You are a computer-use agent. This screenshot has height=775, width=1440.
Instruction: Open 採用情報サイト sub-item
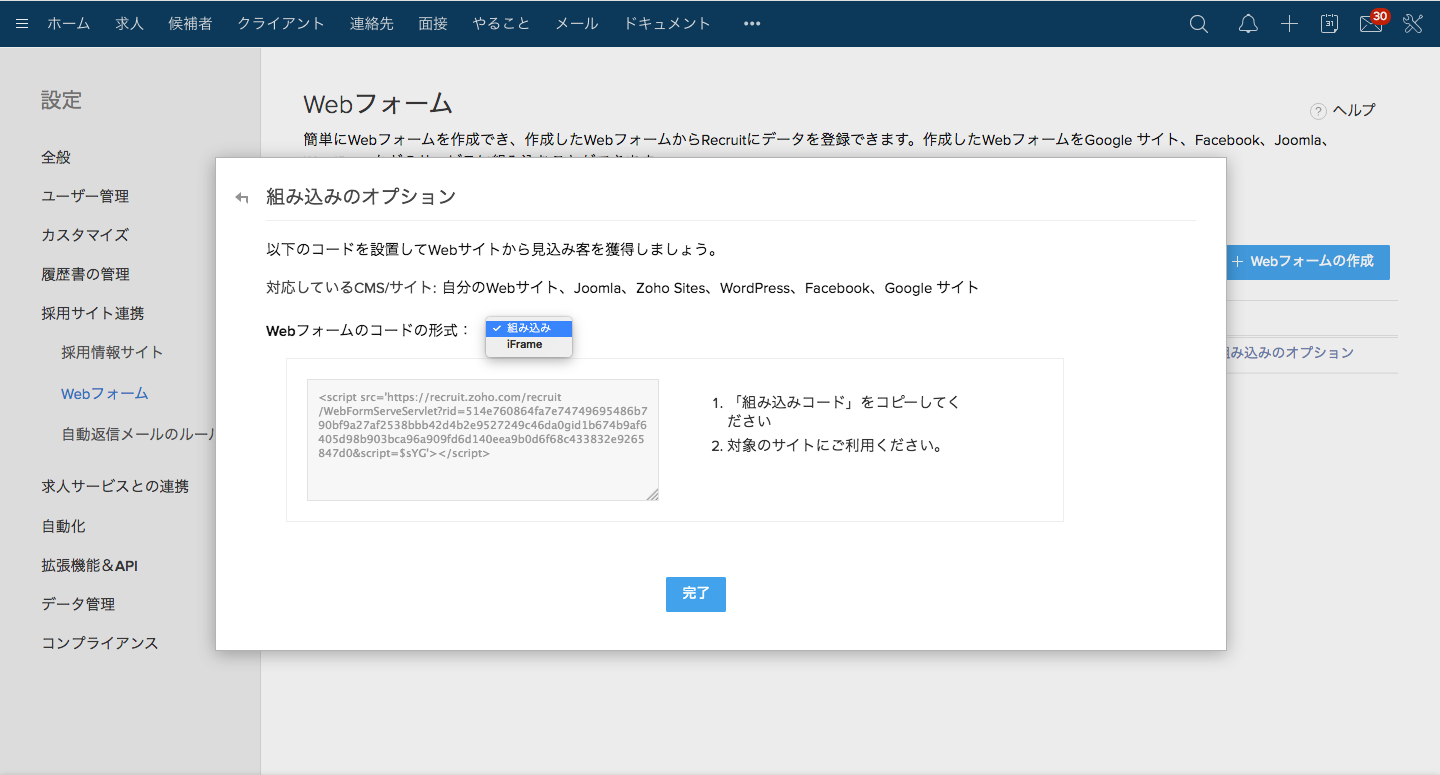pyautogui.click(x=112, y=352)
